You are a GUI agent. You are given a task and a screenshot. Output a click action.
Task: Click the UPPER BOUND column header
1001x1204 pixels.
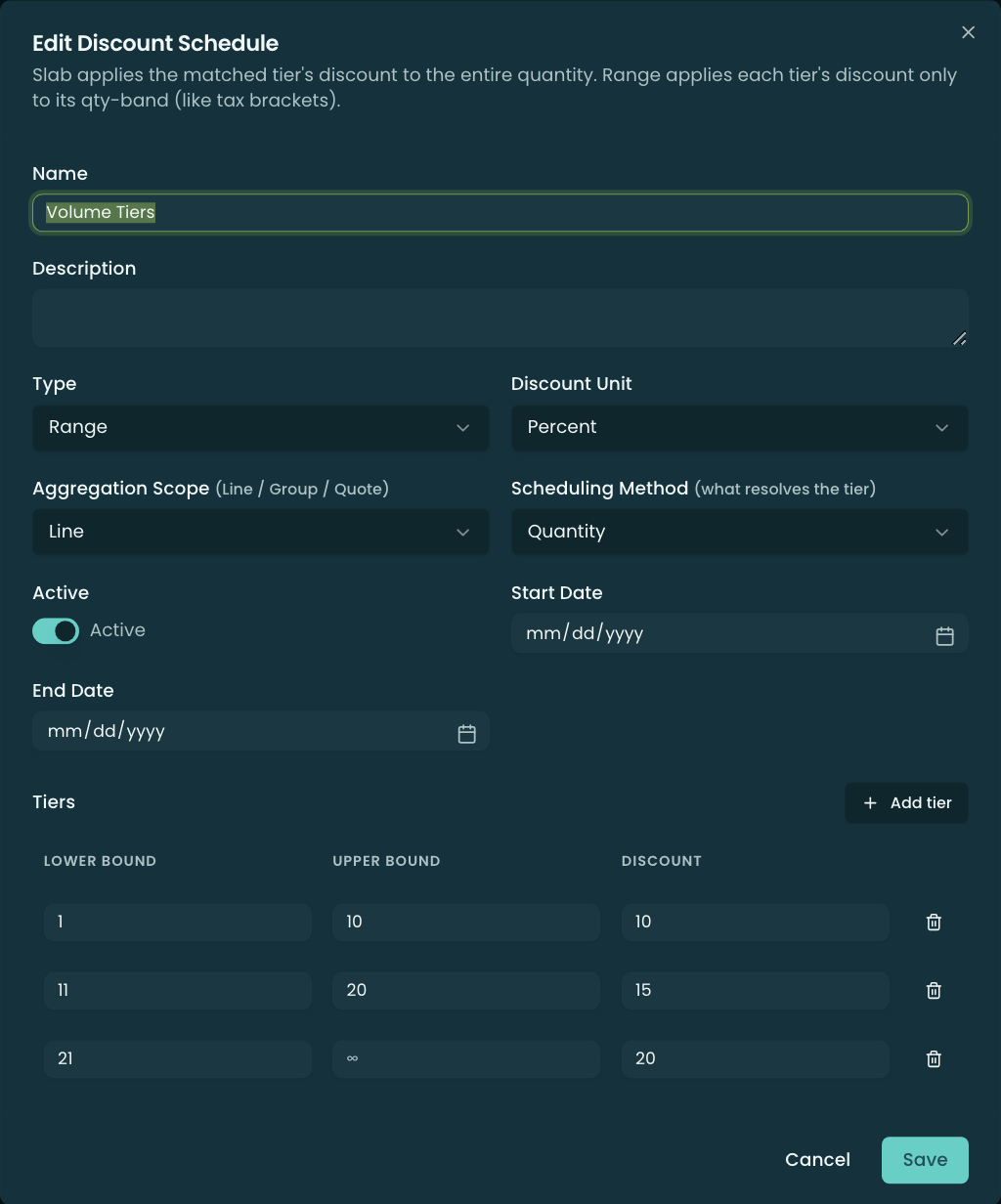[386, 861]
